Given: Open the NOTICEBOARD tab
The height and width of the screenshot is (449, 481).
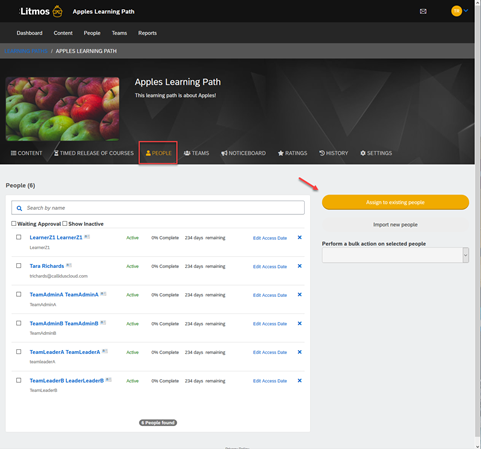Looking at the screenshot, I should pos(243,153).
